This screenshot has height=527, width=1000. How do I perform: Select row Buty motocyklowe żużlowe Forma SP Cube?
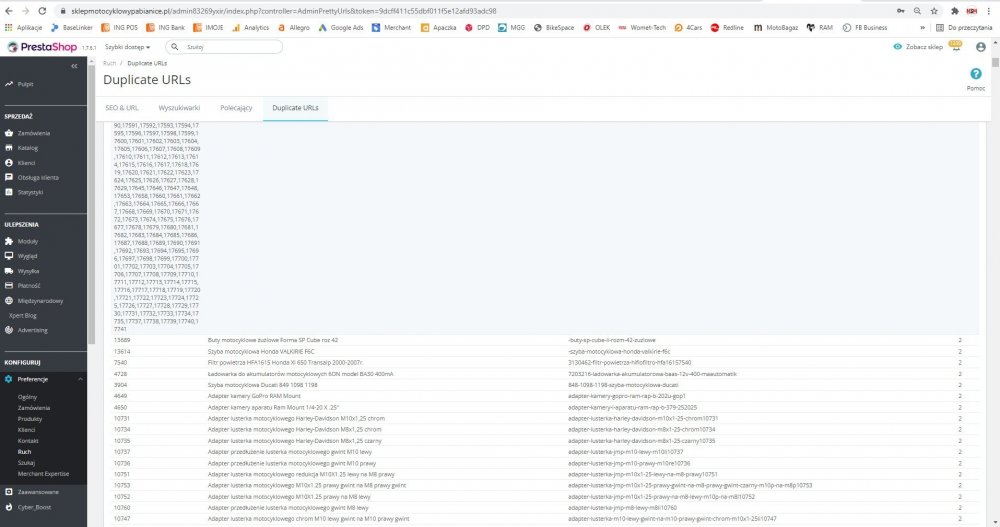[541, 340]
